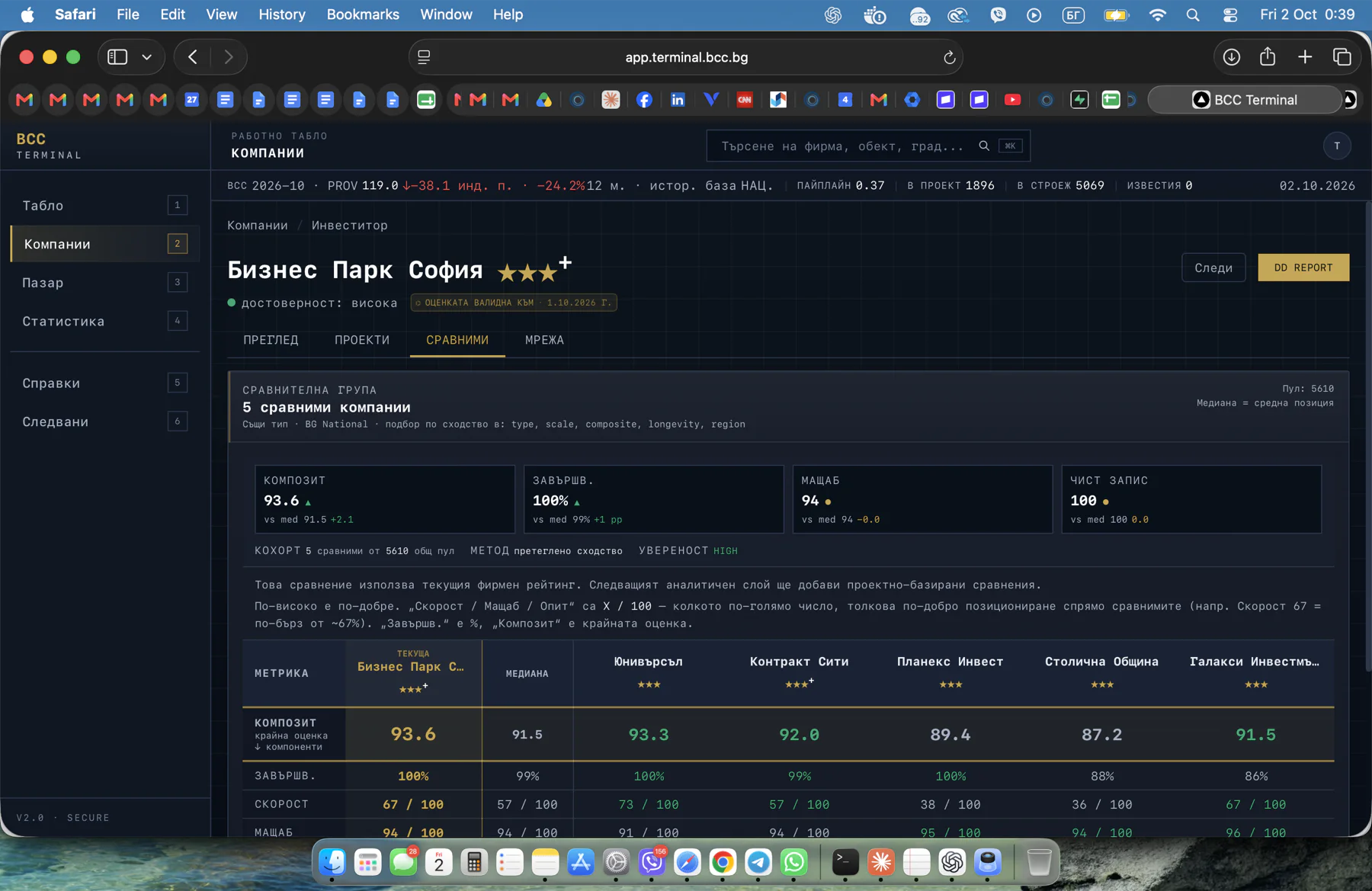The width and height of the screenshot is (1372, 891).
Task: Open the Trash from the dock
Action: [x=1039, y=862]
